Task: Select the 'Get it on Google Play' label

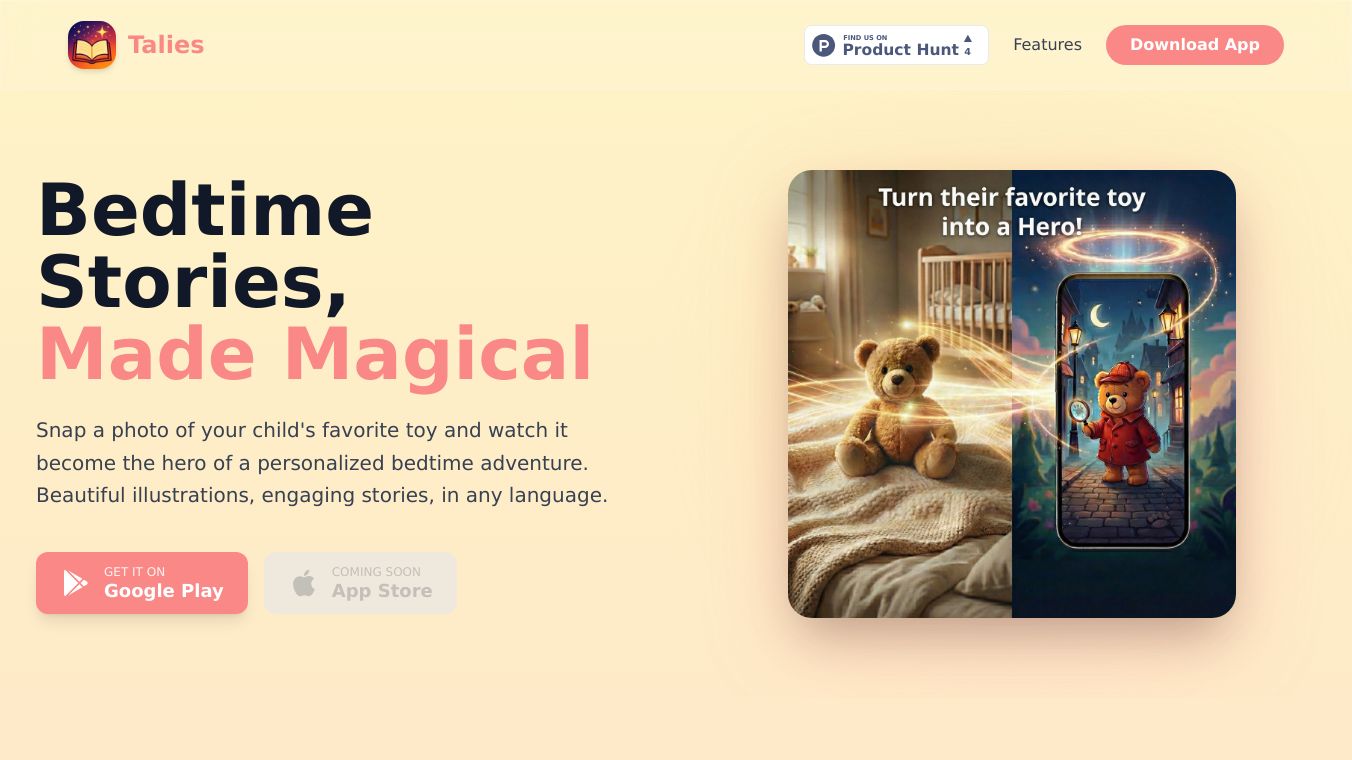Action: pos(163,582)
